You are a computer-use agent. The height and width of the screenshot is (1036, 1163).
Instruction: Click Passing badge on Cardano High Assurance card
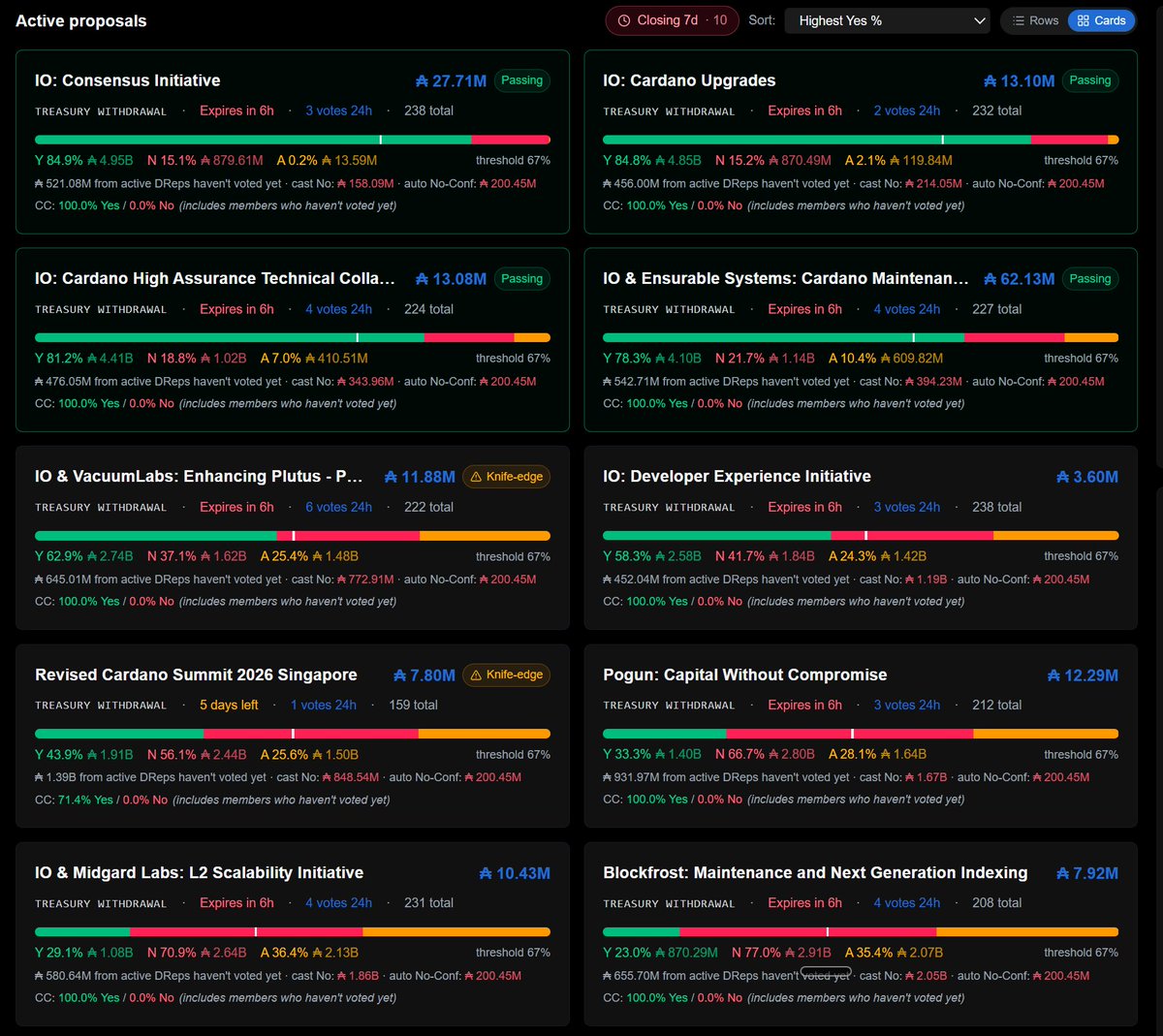pos(522,278)
